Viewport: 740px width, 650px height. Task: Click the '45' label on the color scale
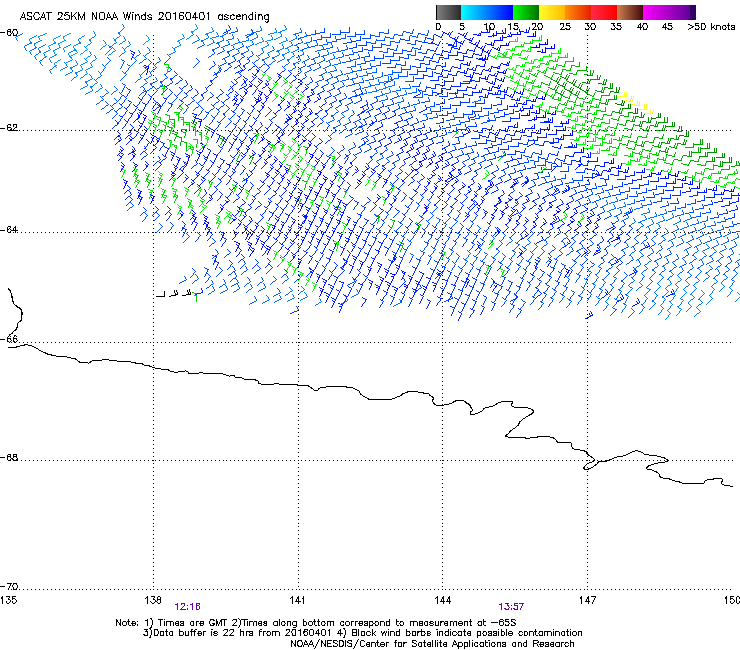pyautogui.click(x=667, y=27)
